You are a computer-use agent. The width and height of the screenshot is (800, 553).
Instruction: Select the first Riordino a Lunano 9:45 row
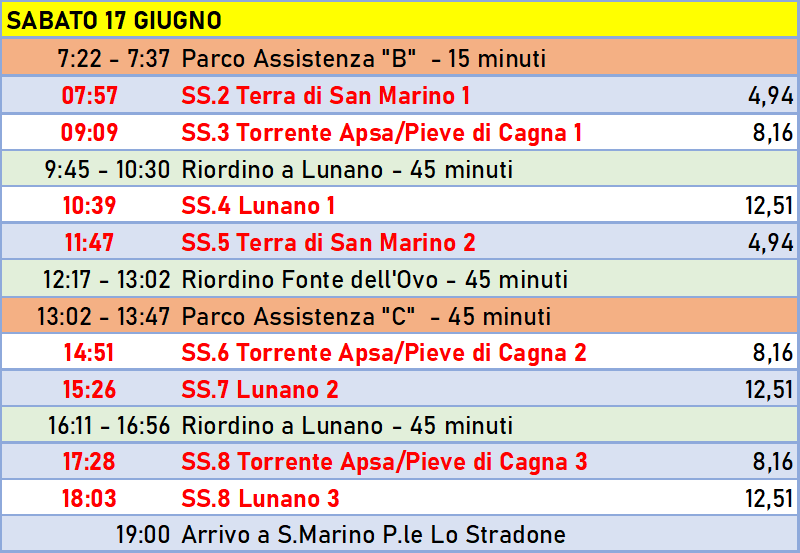[399, 169]
